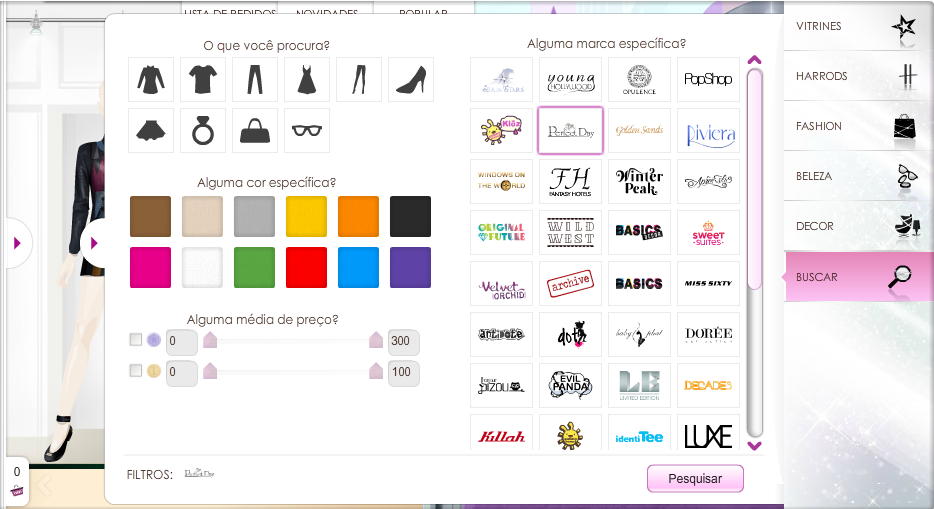Select the t-shirt category icon
Screen dimensions: 934x509
click(203, 80)
